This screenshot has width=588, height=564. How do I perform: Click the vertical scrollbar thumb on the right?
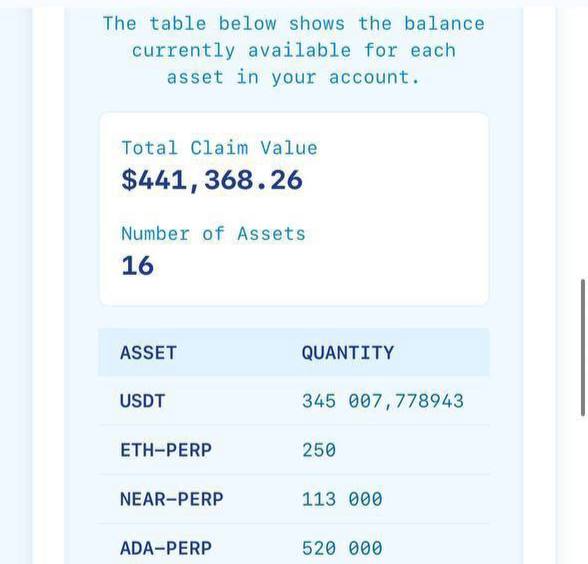coord(583,348)
